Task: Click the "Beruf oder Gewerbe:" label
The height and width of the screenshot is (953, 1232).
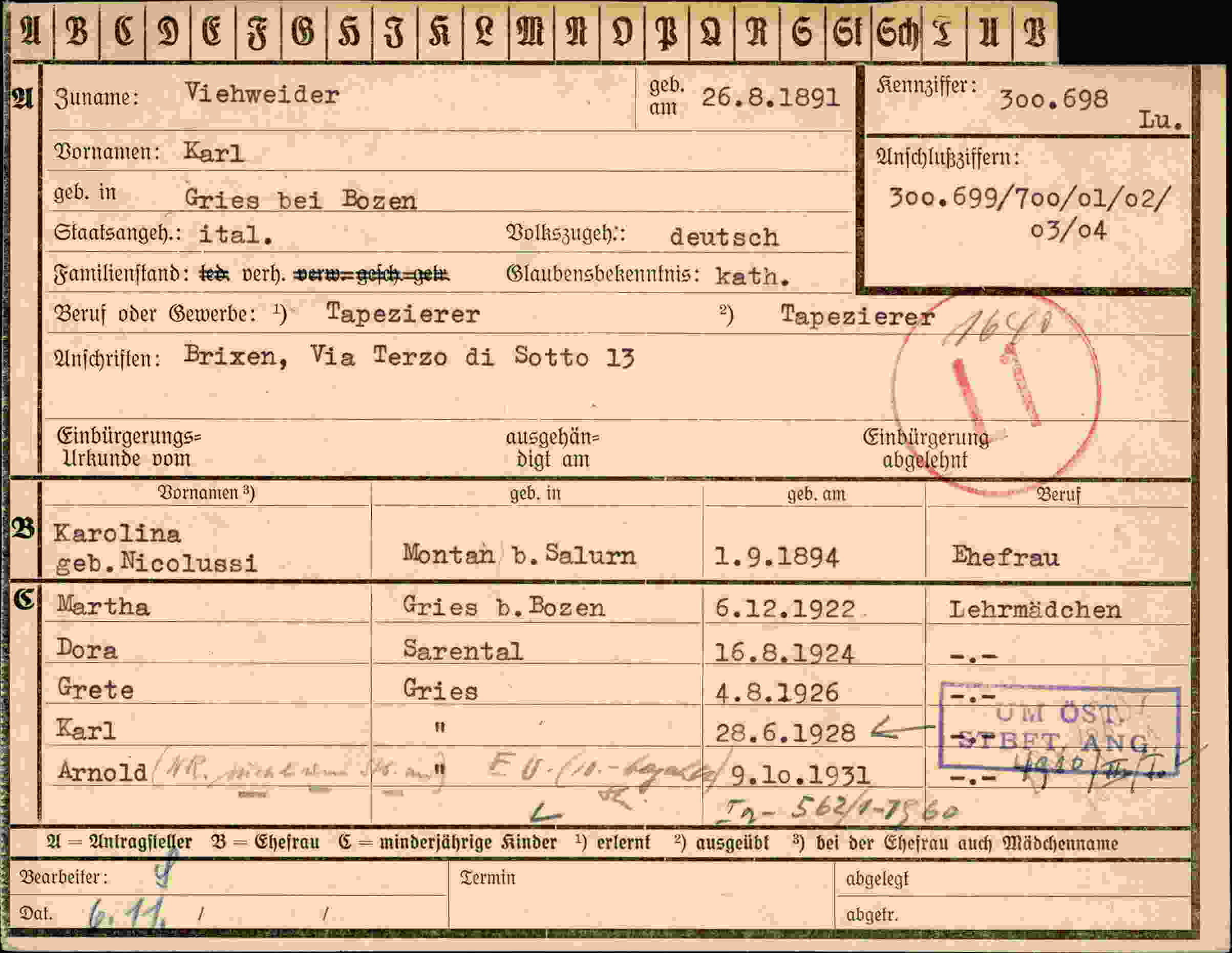Action: click(156, 314)
